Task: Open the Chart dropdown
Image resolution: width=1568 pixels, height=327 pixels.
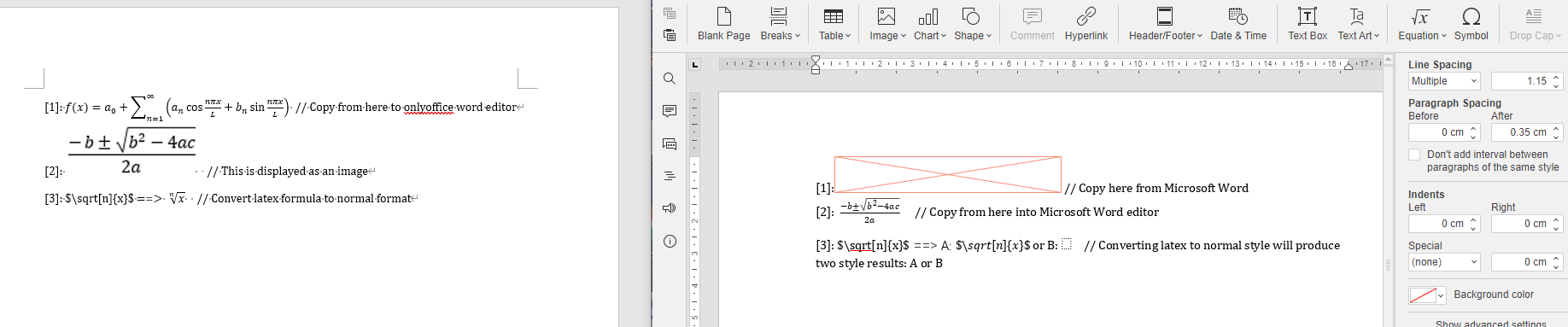Action: 929,24
